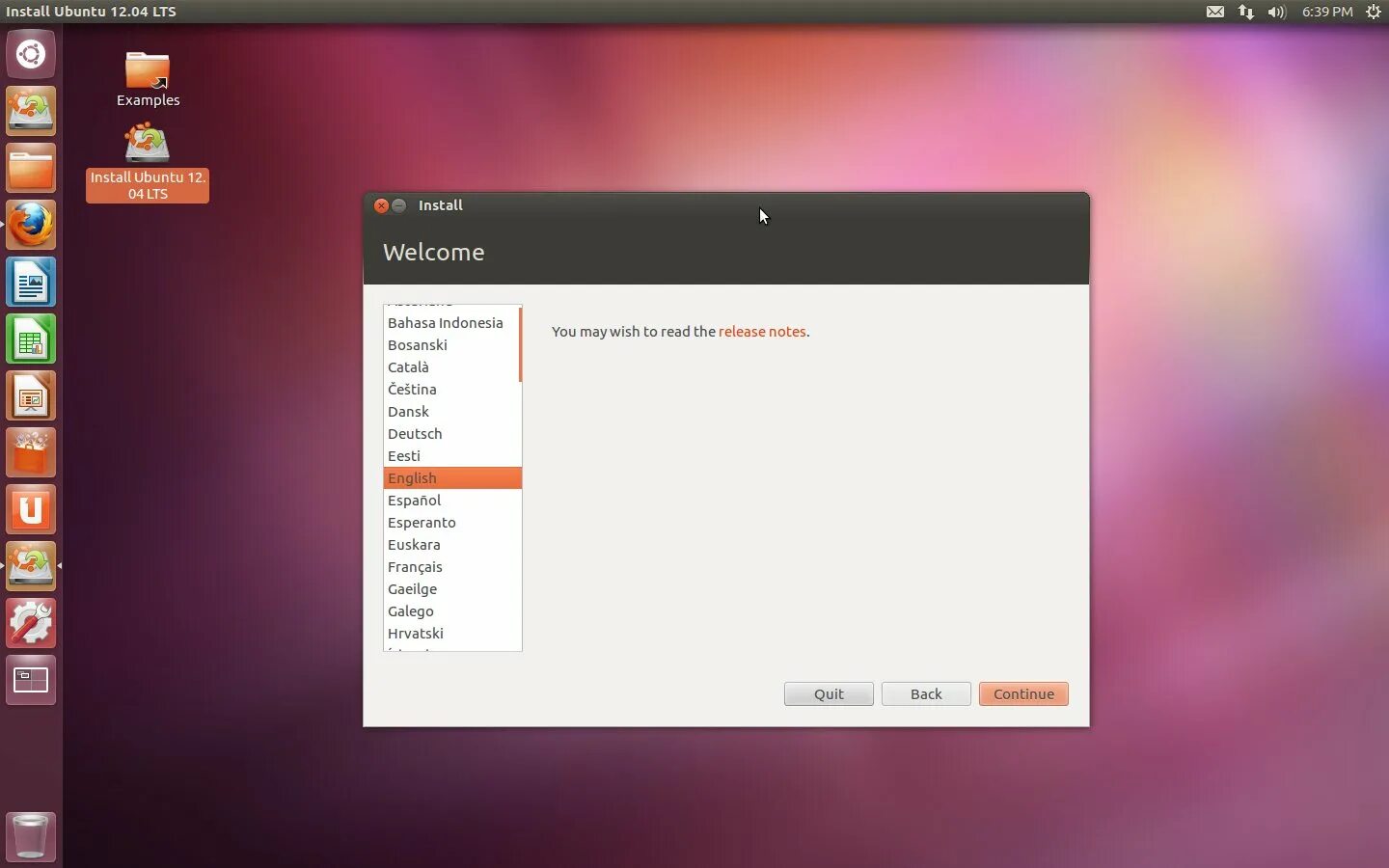Launch Firefox web browser from the launcher

(31, 225)
